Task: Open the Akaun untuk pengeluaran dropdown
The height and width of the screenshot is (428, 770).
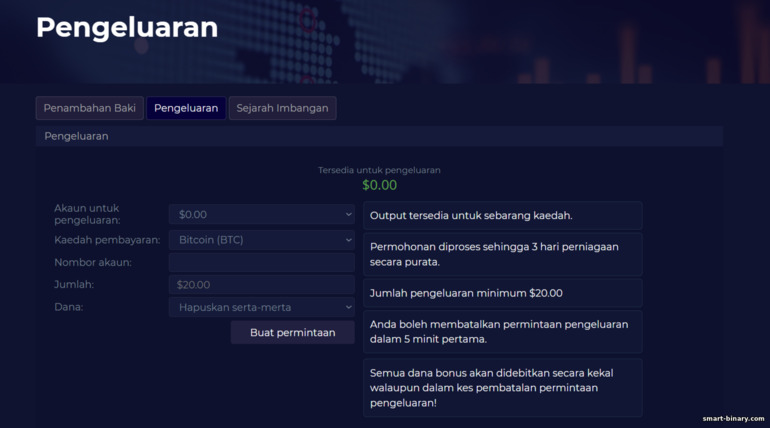Action: [262, 214]
